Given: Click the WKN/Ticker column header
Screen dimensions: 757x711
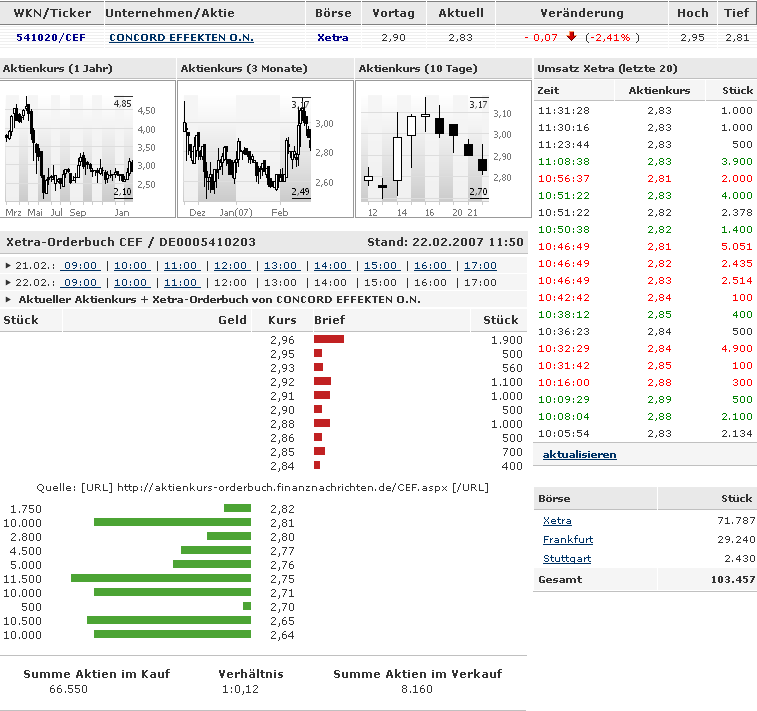Looking at the screenshot, I should [52, 13].
